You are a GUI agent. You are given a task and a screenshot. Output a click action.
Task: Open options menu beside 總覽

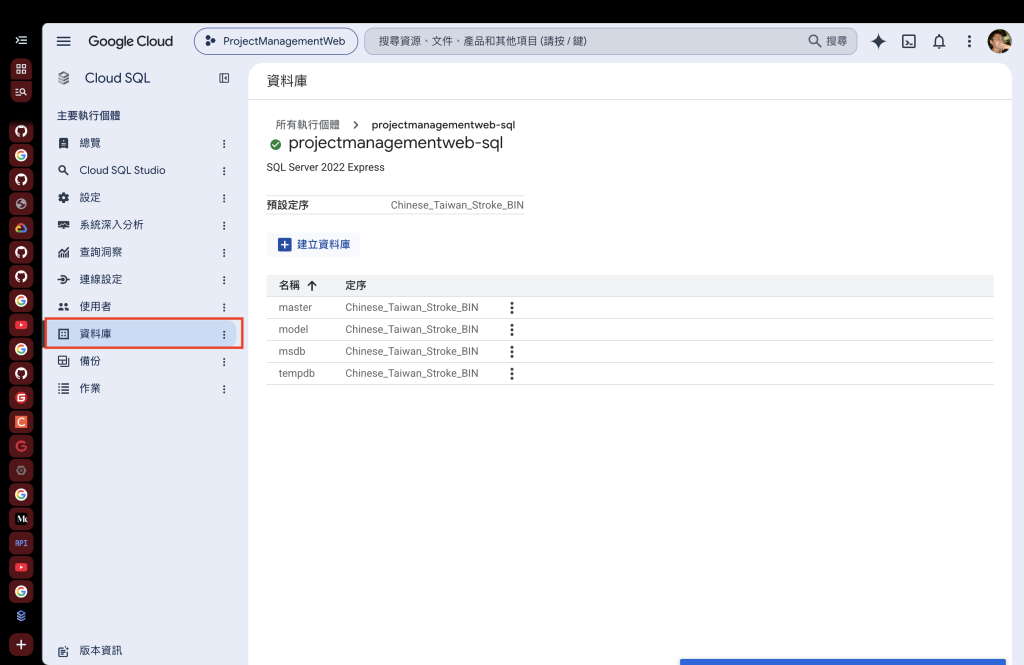[224, 144]
